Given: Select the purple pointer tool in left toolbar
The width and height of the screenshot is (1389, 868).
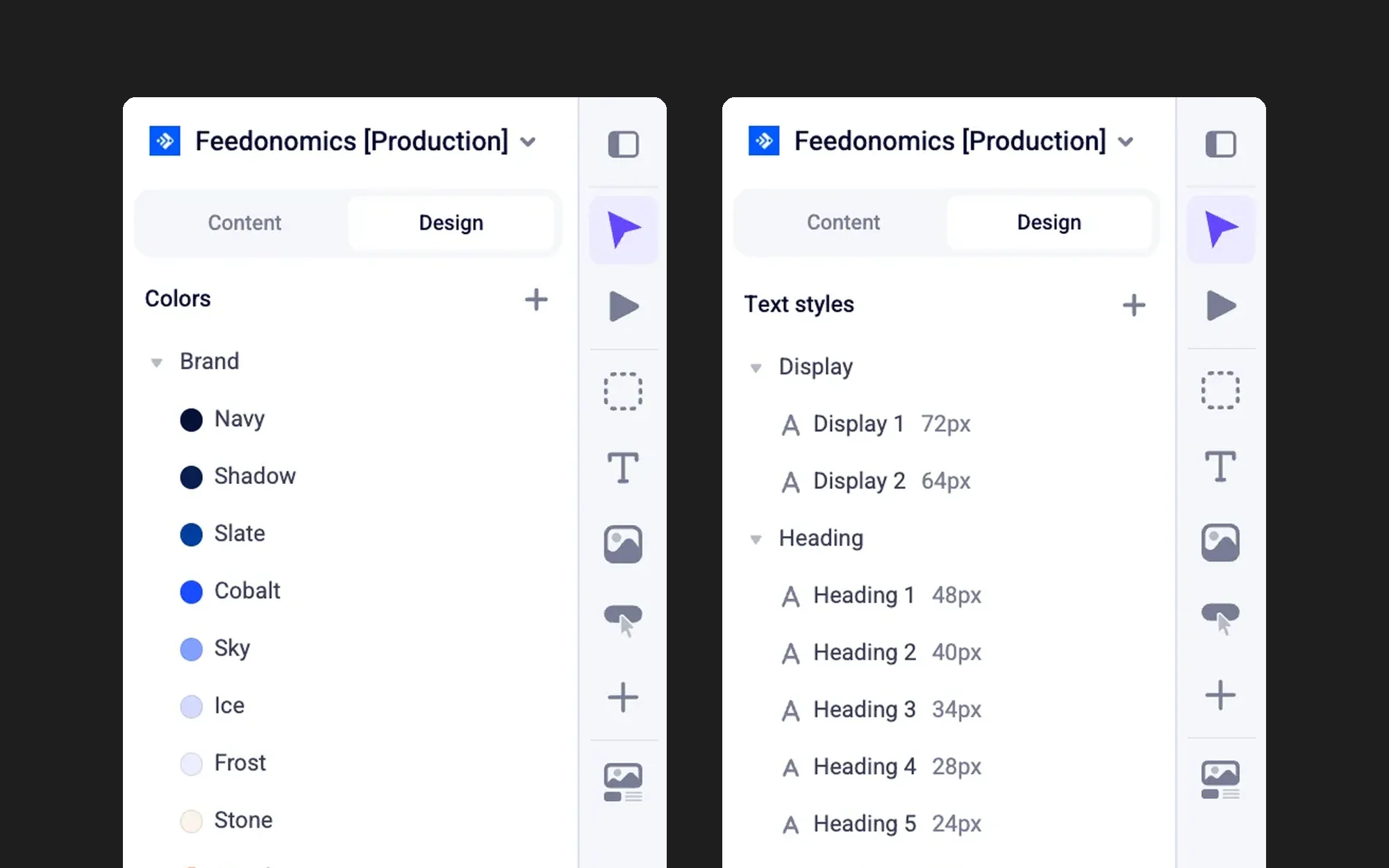Looking at the screenshot, I should (x=623, y=230).
